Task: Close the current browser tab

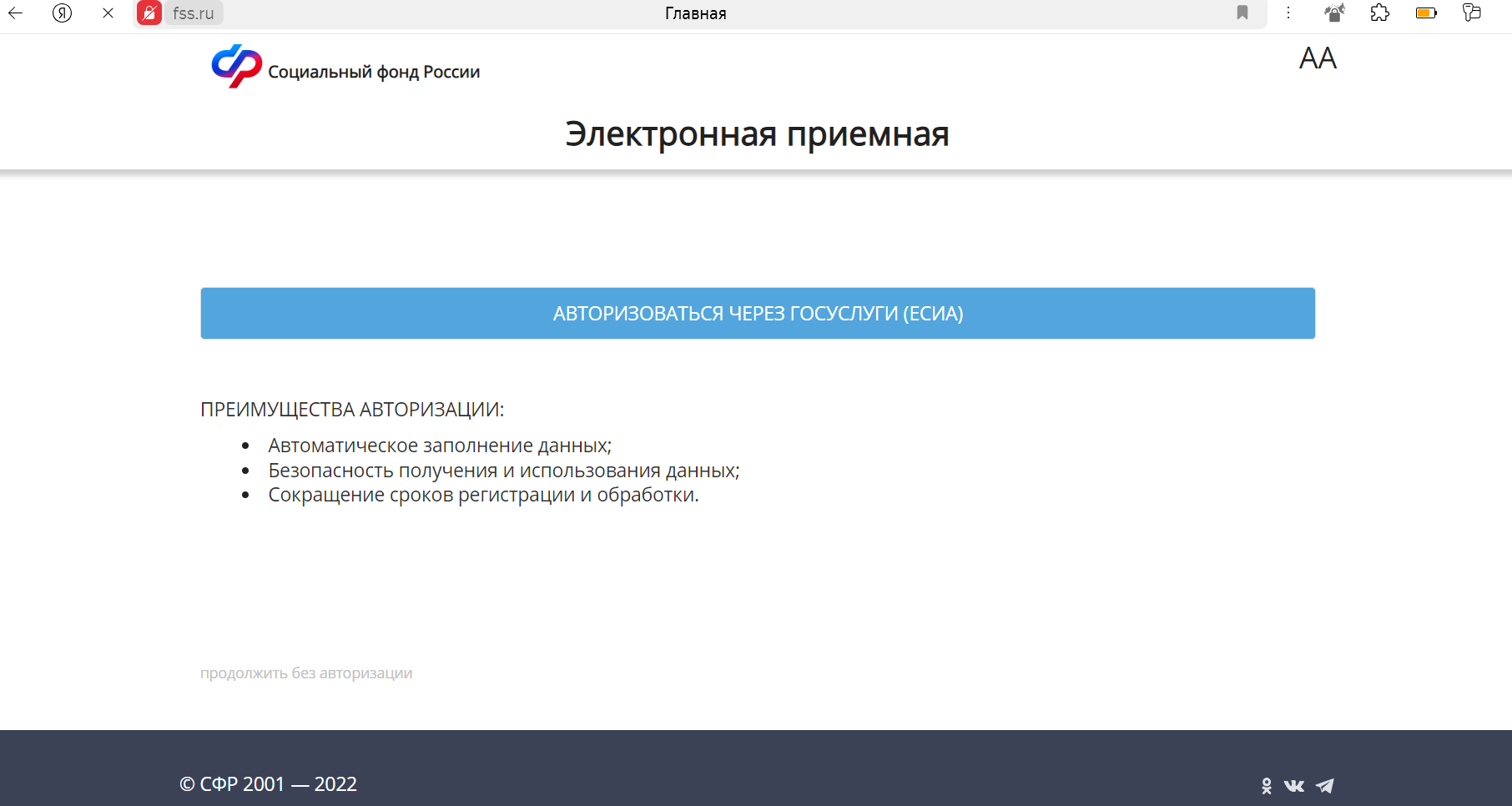Action: 107,13
